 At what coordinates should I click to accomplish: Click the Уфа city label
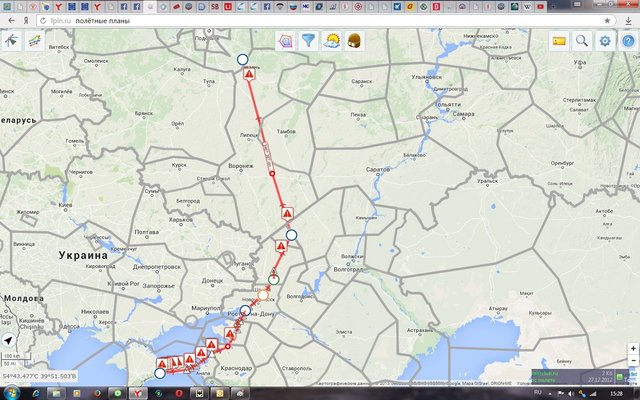pyautogui.click(x=580, y=62)
